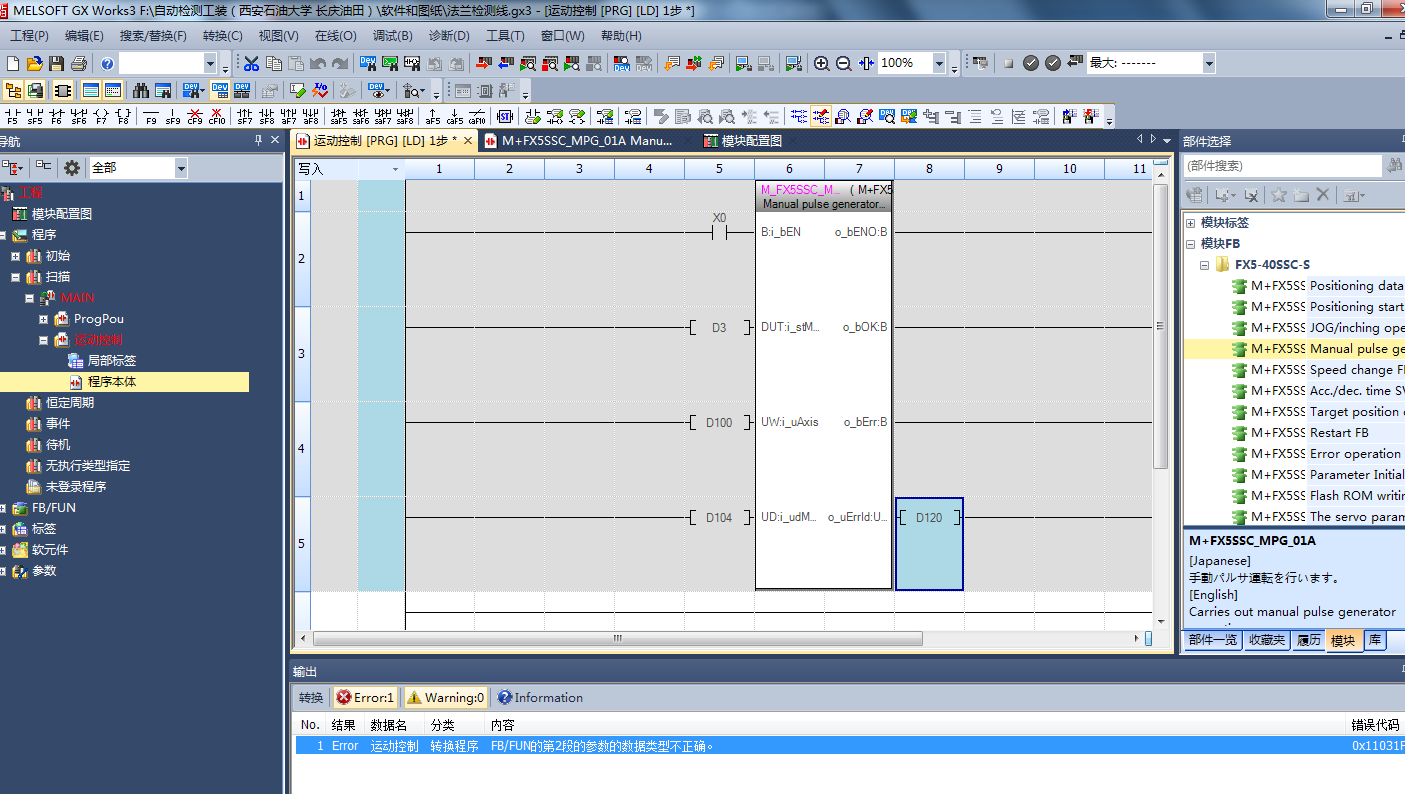
Task: Click the Zoom In magnifier icon
Action: (821, 63)
